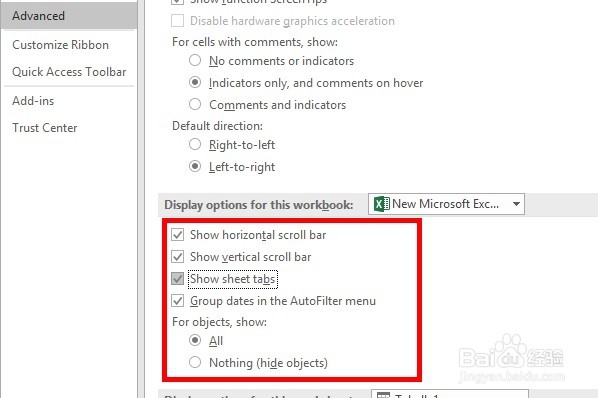Click the Excel icon in workbook dropdown
The width and height of the screenshot is (598, 398).
tap(382, 204)
